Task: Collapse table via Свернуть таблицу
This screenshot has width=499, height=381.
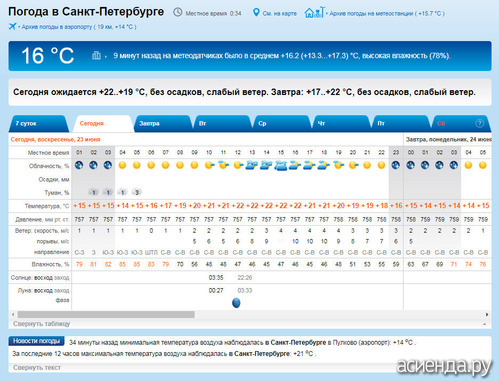Action: pos(42,324)
